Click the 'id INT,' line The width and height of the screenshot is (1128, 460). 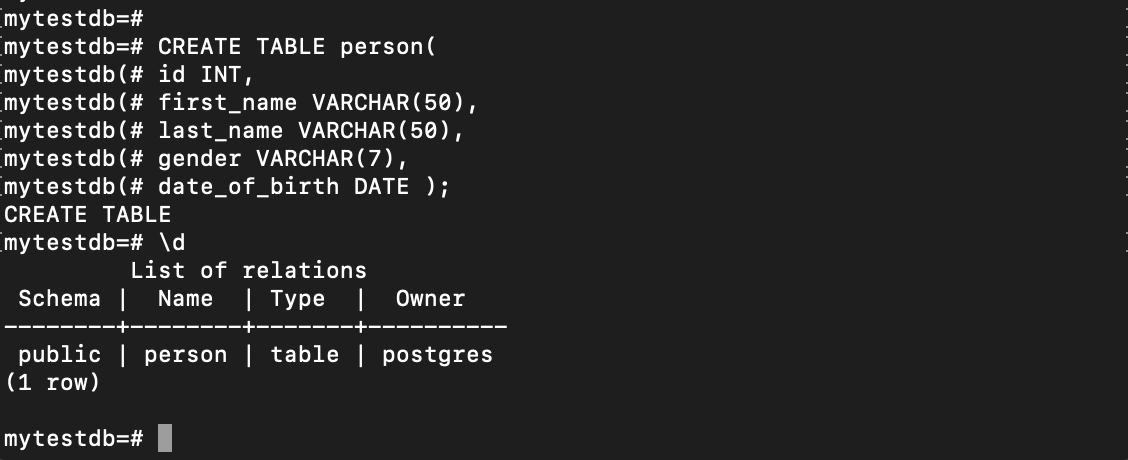206,75
